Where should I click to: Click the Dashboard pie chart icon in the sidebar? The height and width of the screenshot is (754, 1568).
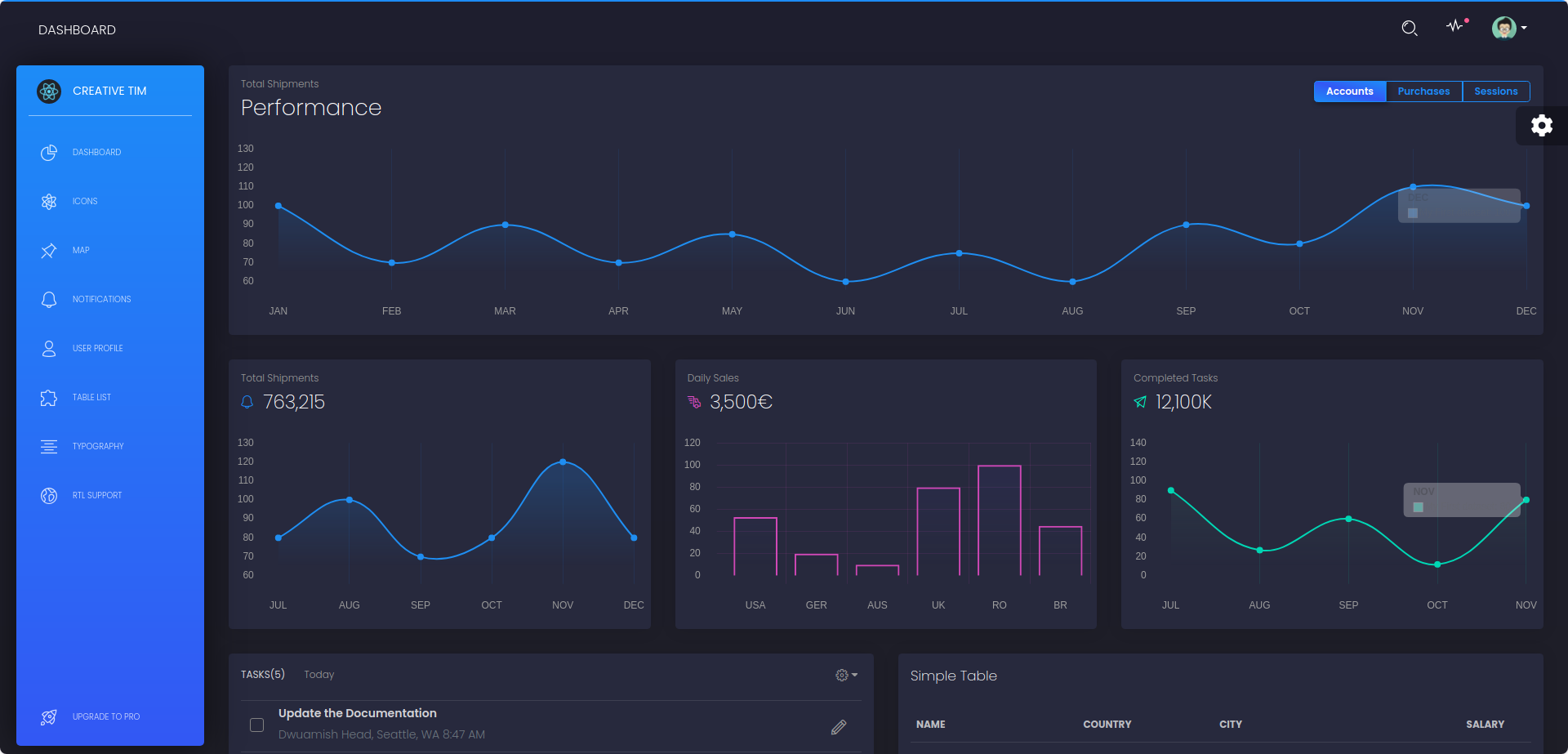coord(49,152)
